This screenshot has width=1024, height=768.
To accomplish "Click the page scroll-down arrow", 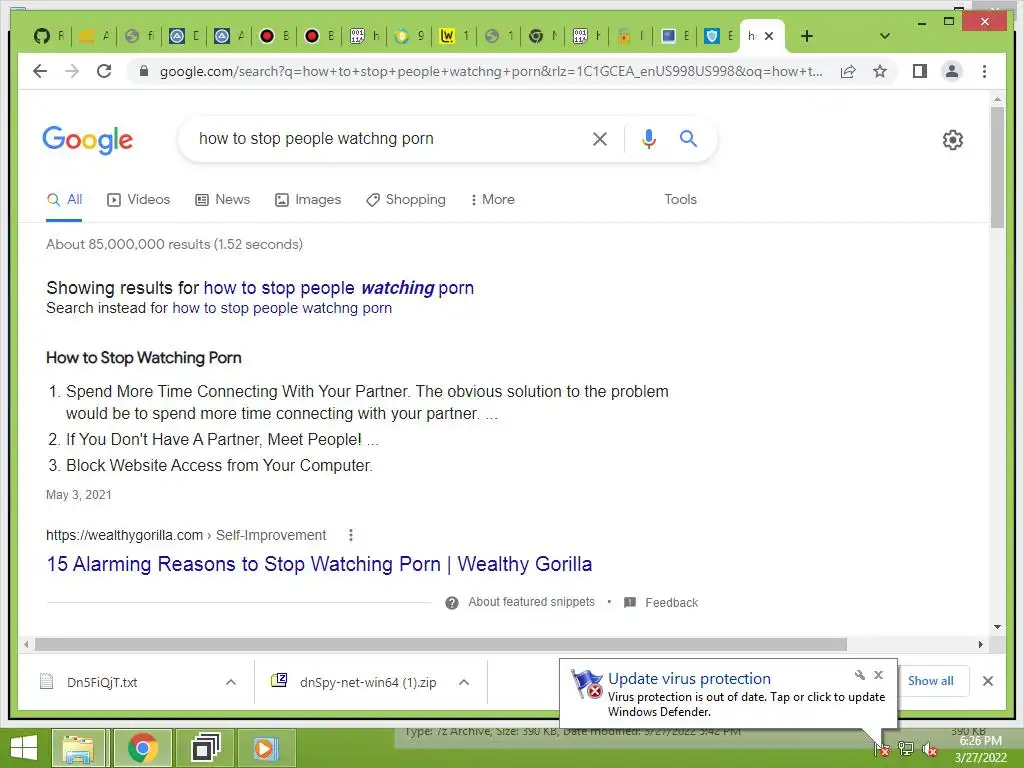I will 997,626.
